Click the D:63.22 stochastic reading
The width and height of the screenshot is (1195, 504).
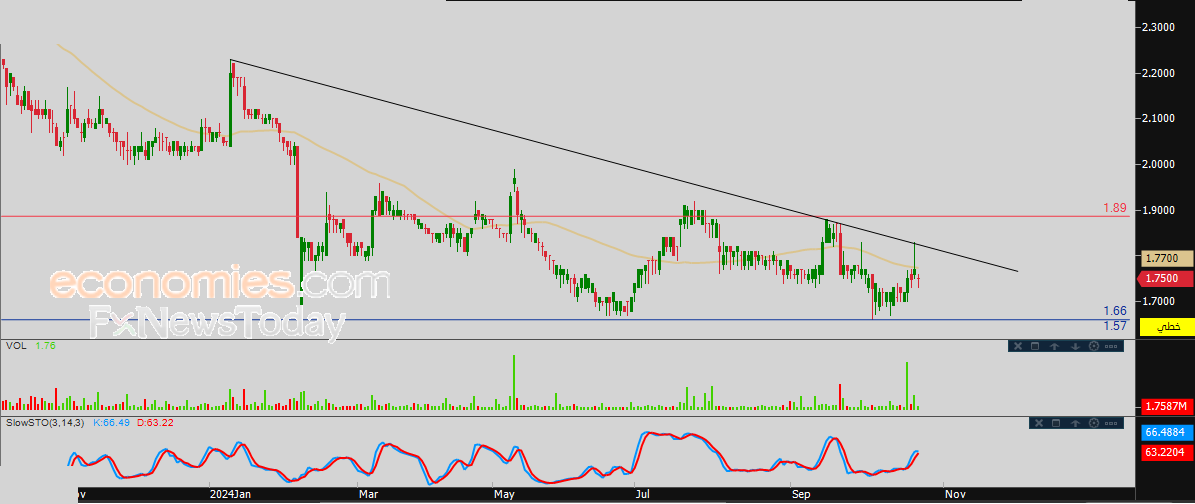[155, 422]
